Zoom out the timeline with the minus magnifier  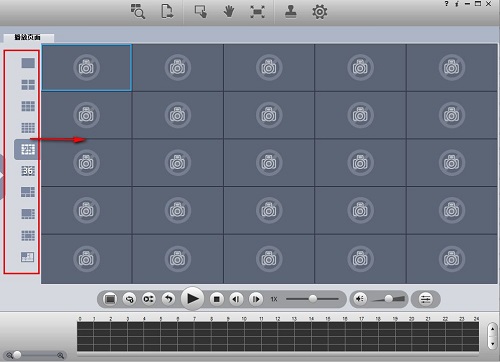tap(9, 356)
